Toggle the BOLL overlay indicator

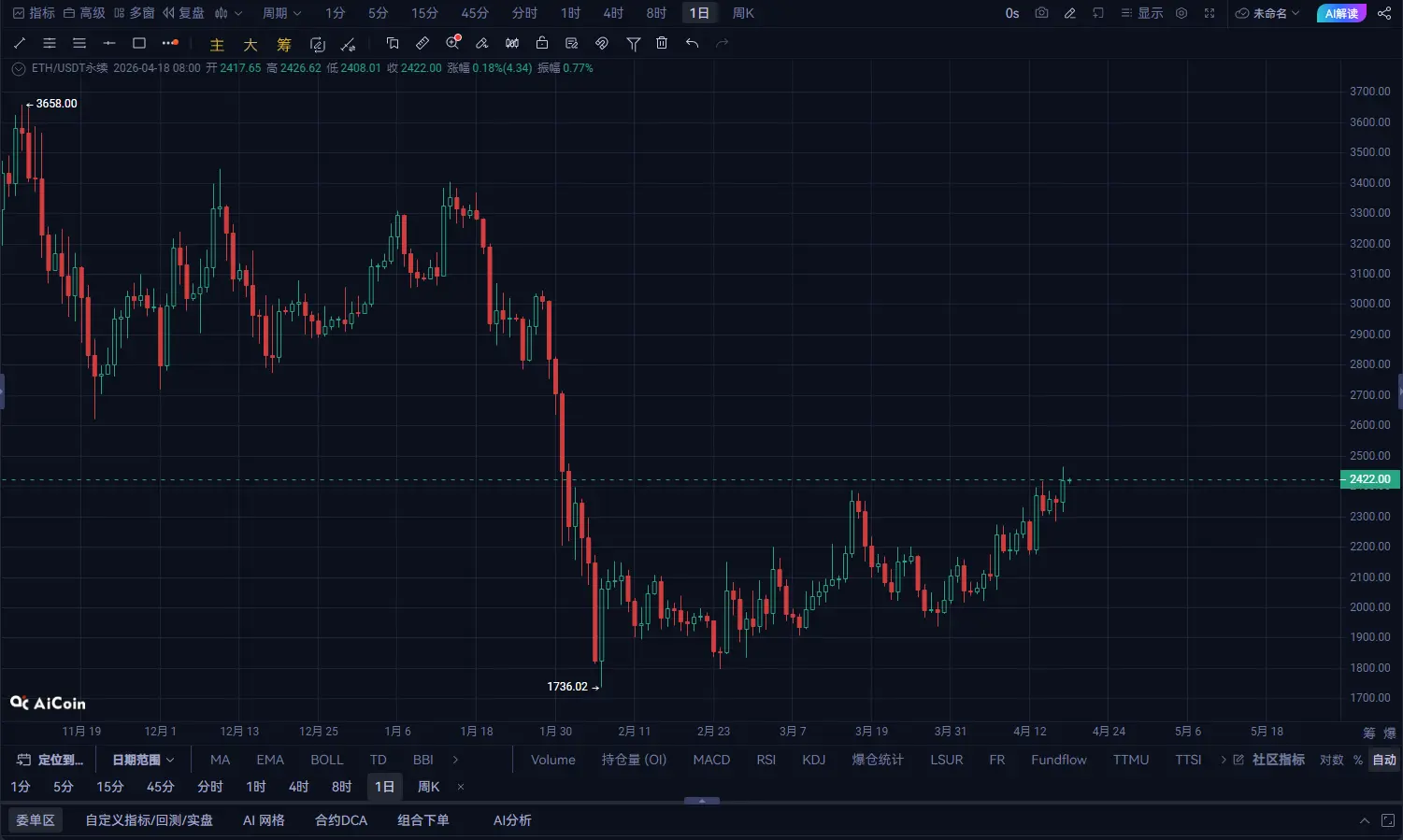click(327, 760)
